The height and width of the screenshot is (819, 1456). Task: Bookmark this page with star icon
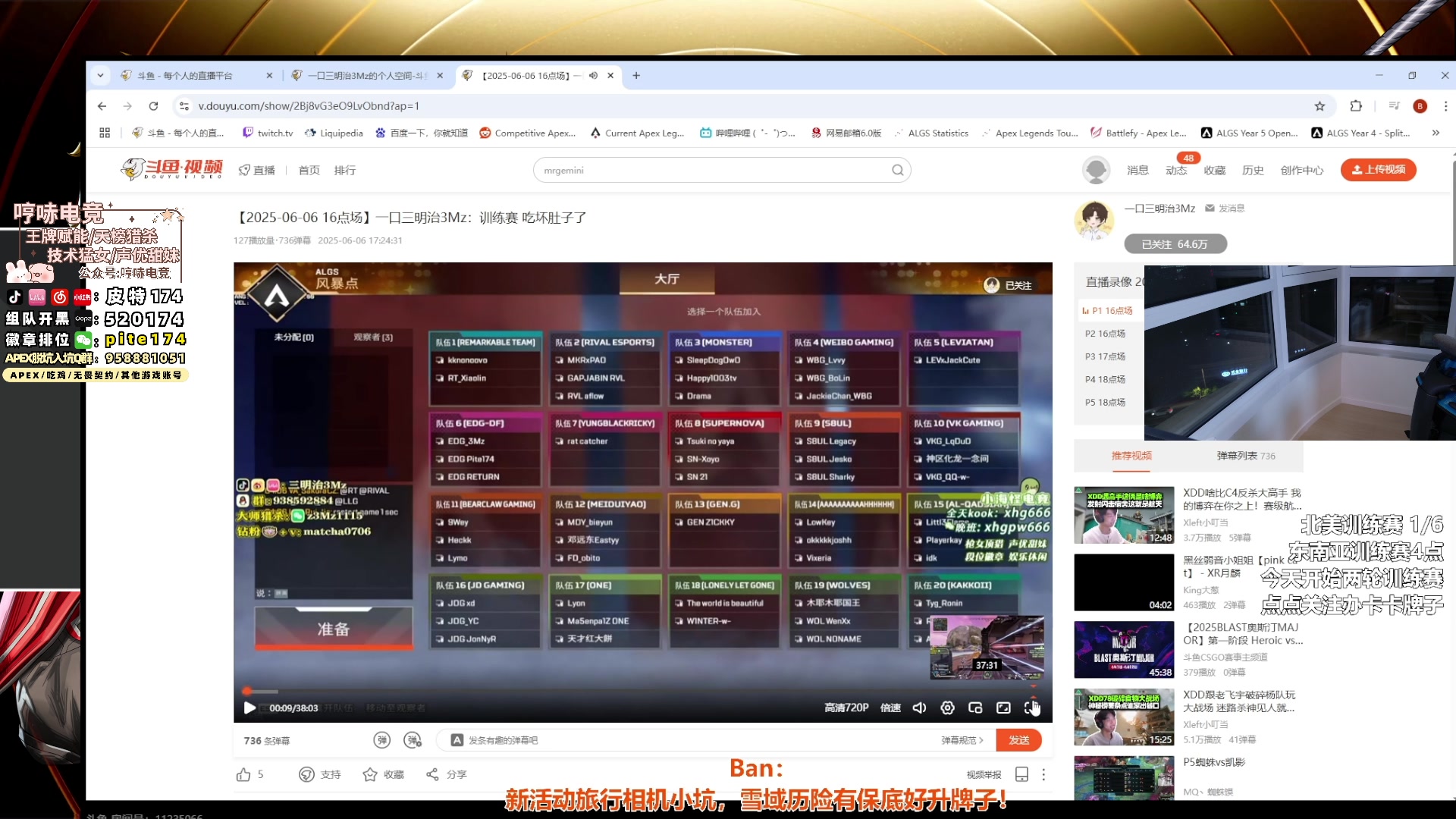1319,106
